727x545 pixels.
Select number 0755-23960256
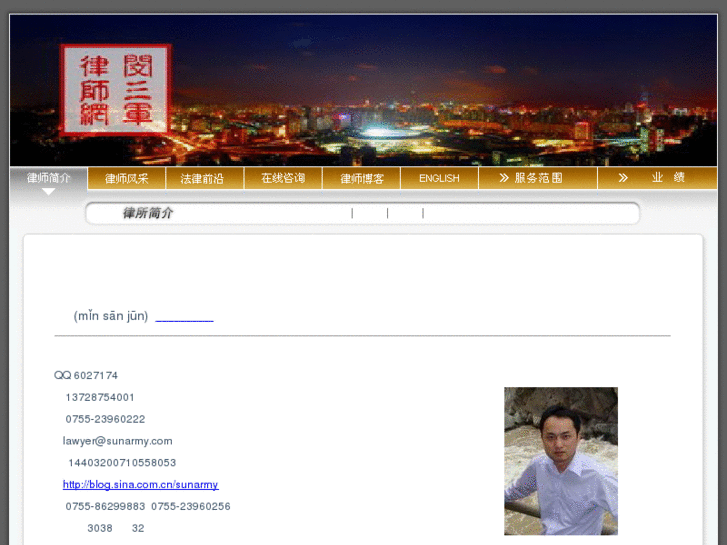tap(191, 507)
